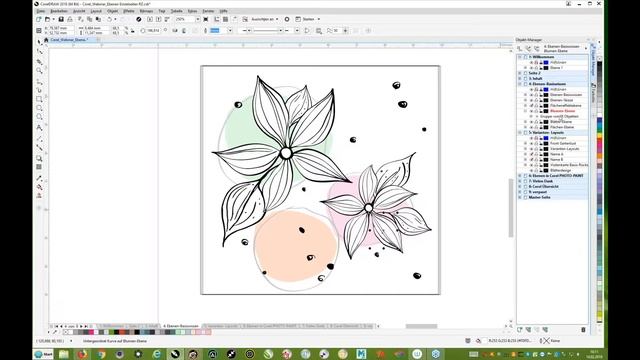Click the rotation angle input field

pyautogui.click(x=153, y=31)
